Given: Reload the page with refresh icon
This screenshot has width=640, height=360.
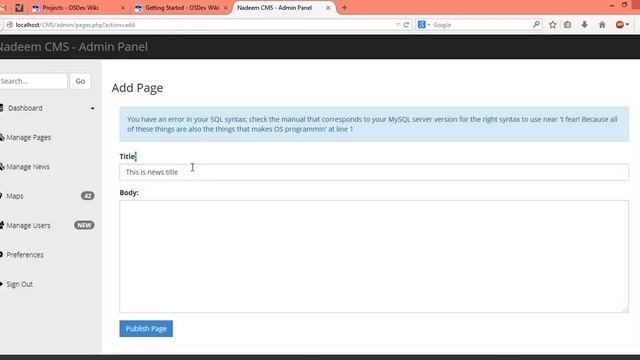Looking at the screenshot, I should 406,25.
